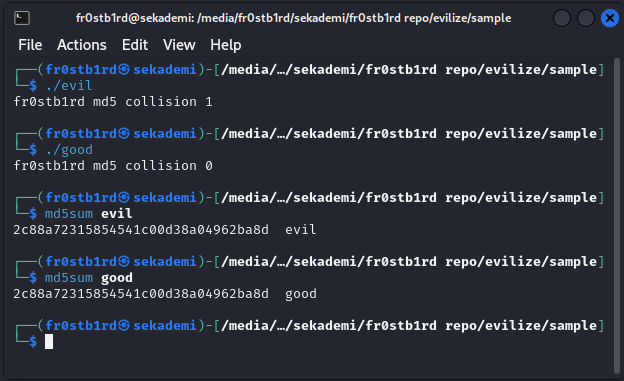Open the Actions menu
The width and height of the screenshot is (624, 381).
click(x=82, y=45)
